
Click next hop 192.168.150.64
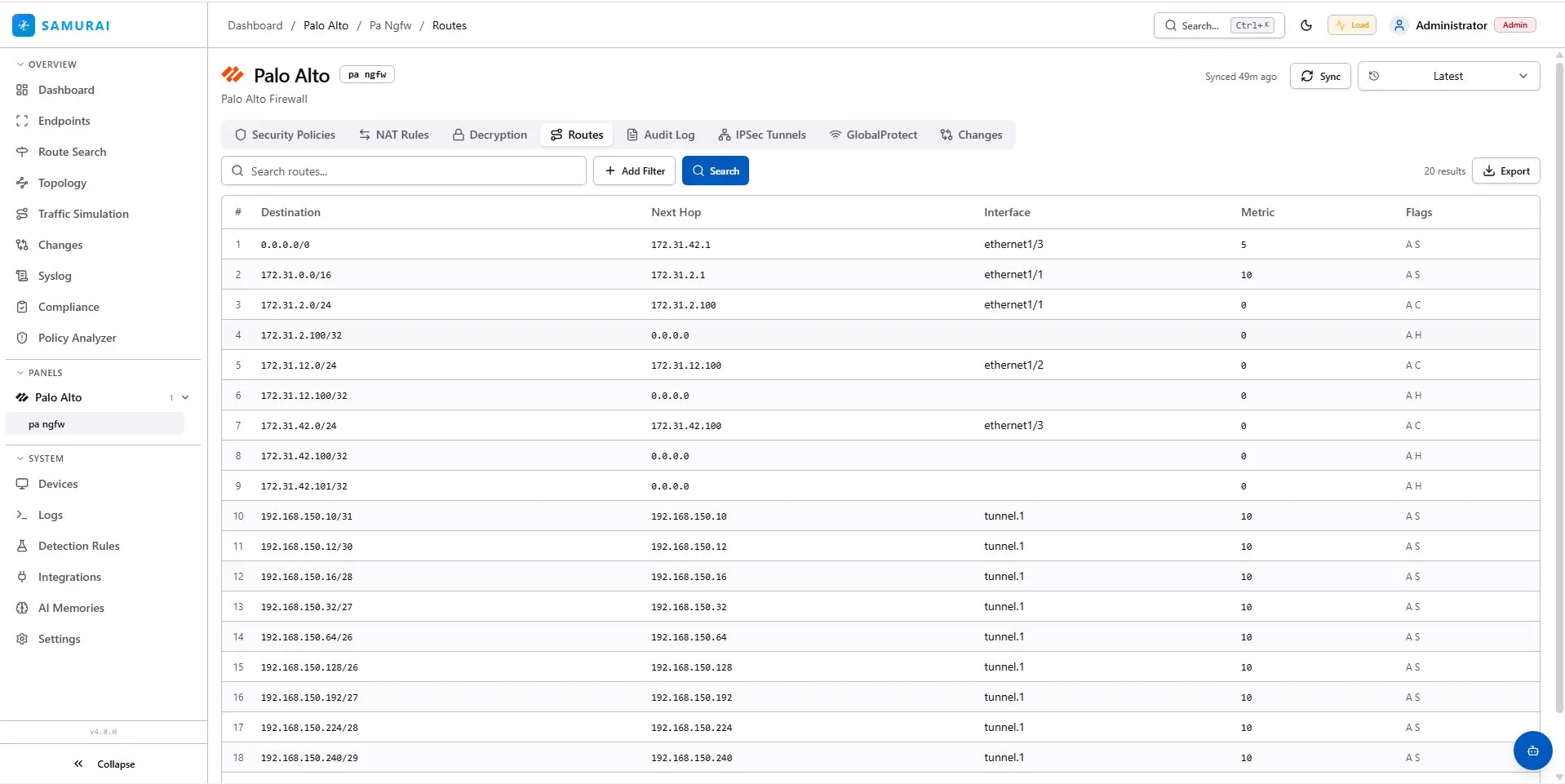pyautogui.click(x=689, y=637)
